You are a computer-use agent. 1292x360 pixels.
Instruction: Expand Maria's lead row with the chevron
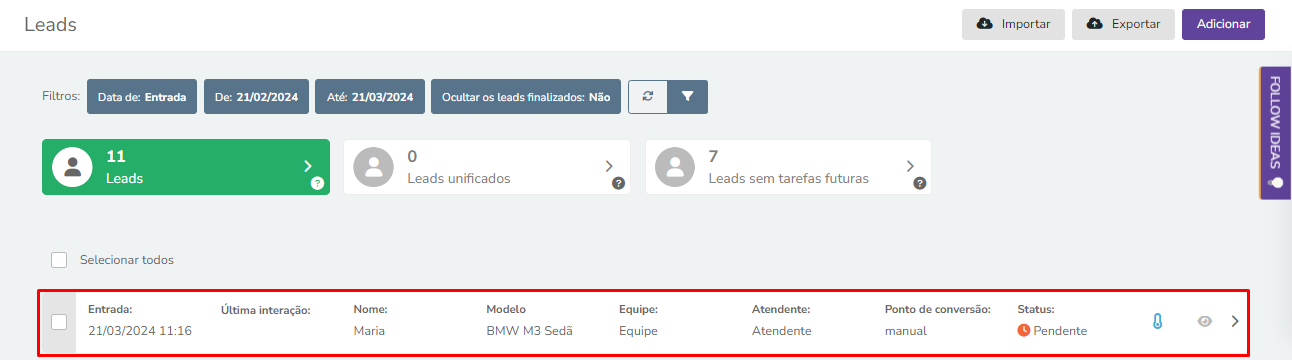tap(1235, 321)
